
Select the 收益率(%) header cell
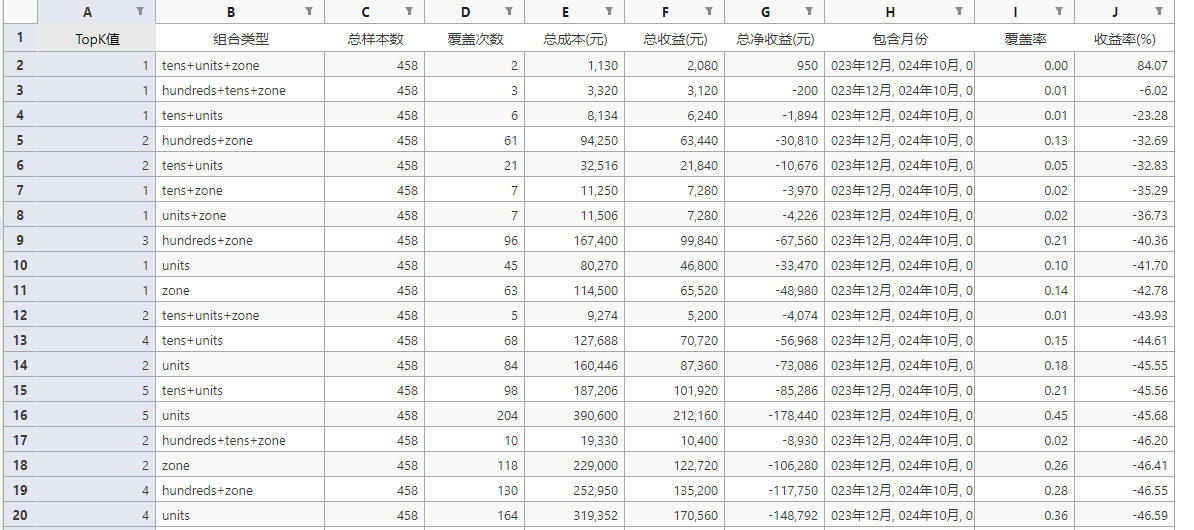click(1125, 39)
